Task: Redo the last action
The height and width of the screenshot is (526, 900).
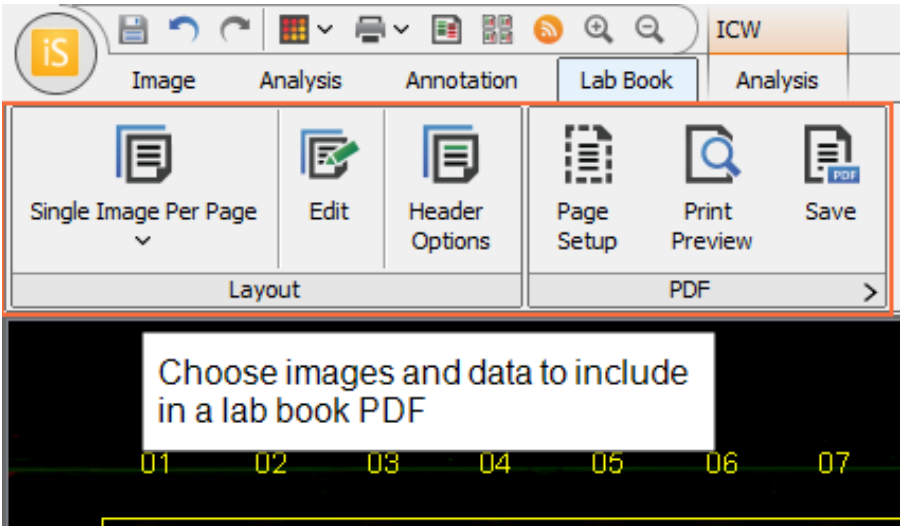Action: click(x=235, y=29)
